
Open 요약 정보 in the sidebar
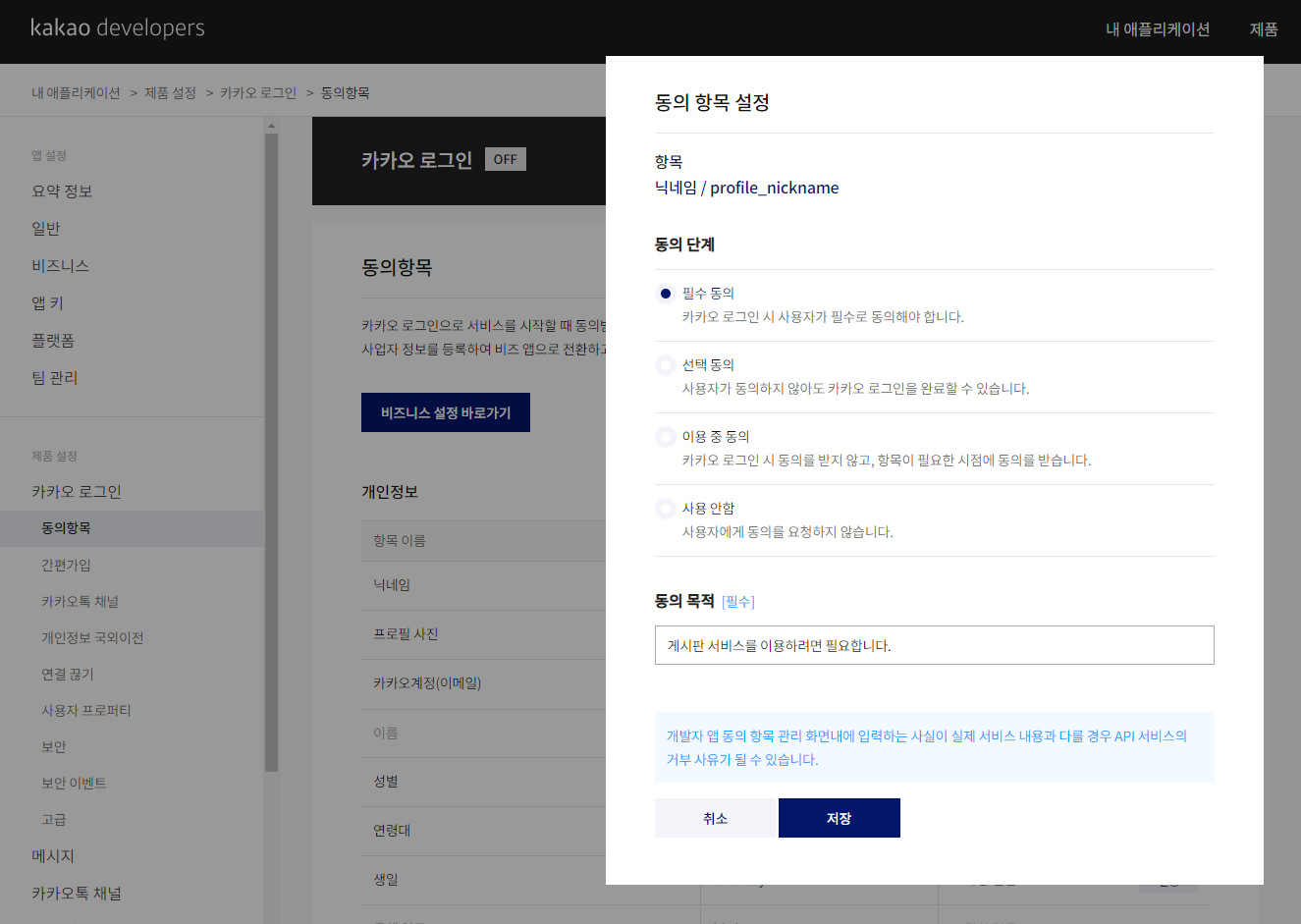[x=62, y=191]
